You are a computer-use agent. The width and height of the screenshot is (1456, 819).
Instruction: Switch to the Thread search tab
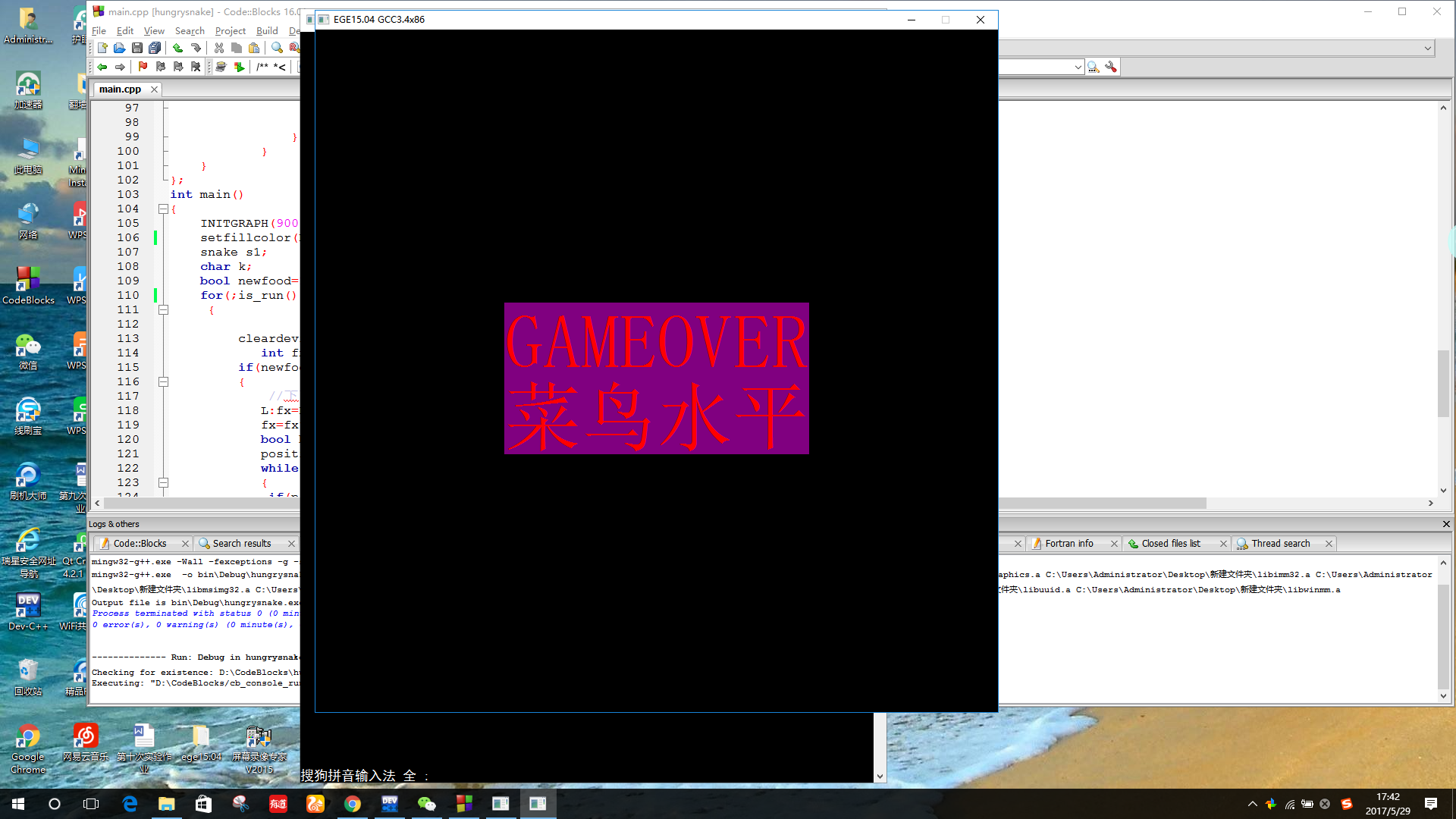[1280, 544]
